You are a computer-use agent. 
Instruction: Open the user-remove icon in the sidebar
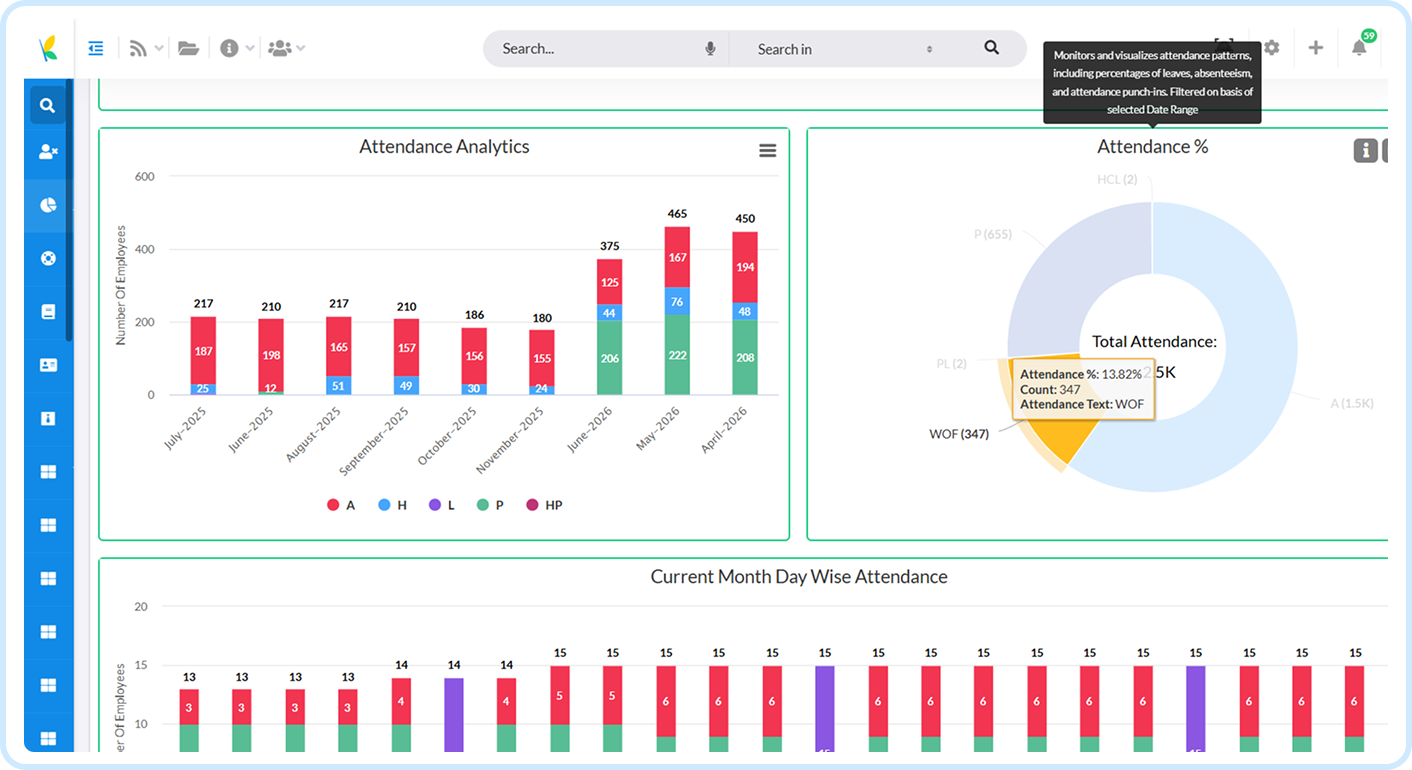(x=47, y=152)
